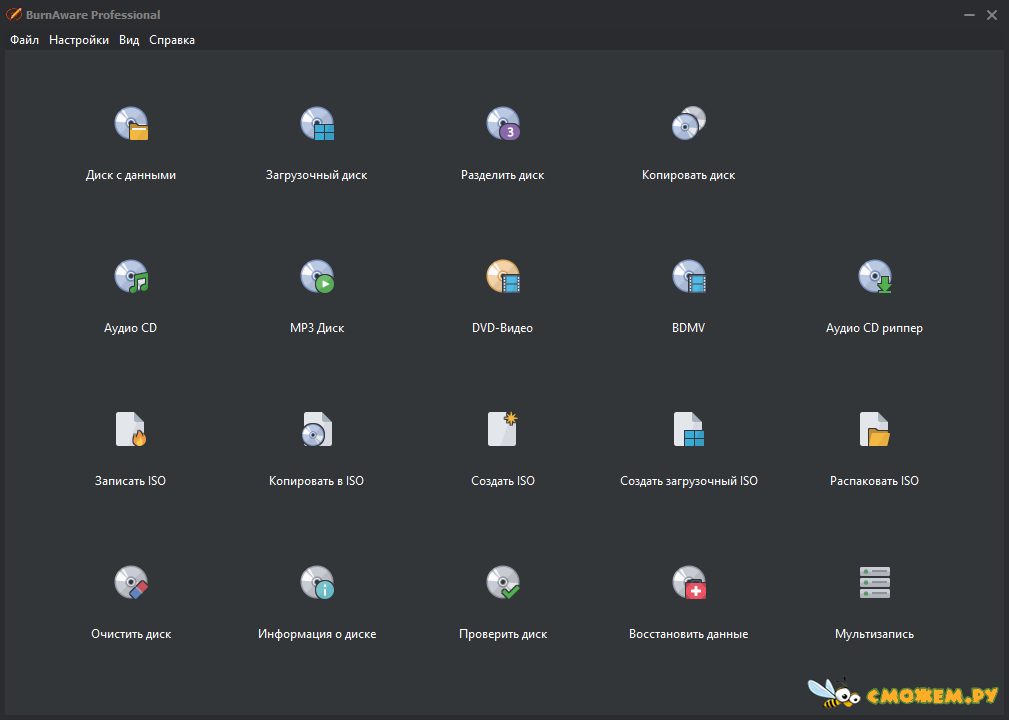Open the Вид menu
Image resolution: width=1009 pixels, height=720 pixels.
[x=129, y=40]
